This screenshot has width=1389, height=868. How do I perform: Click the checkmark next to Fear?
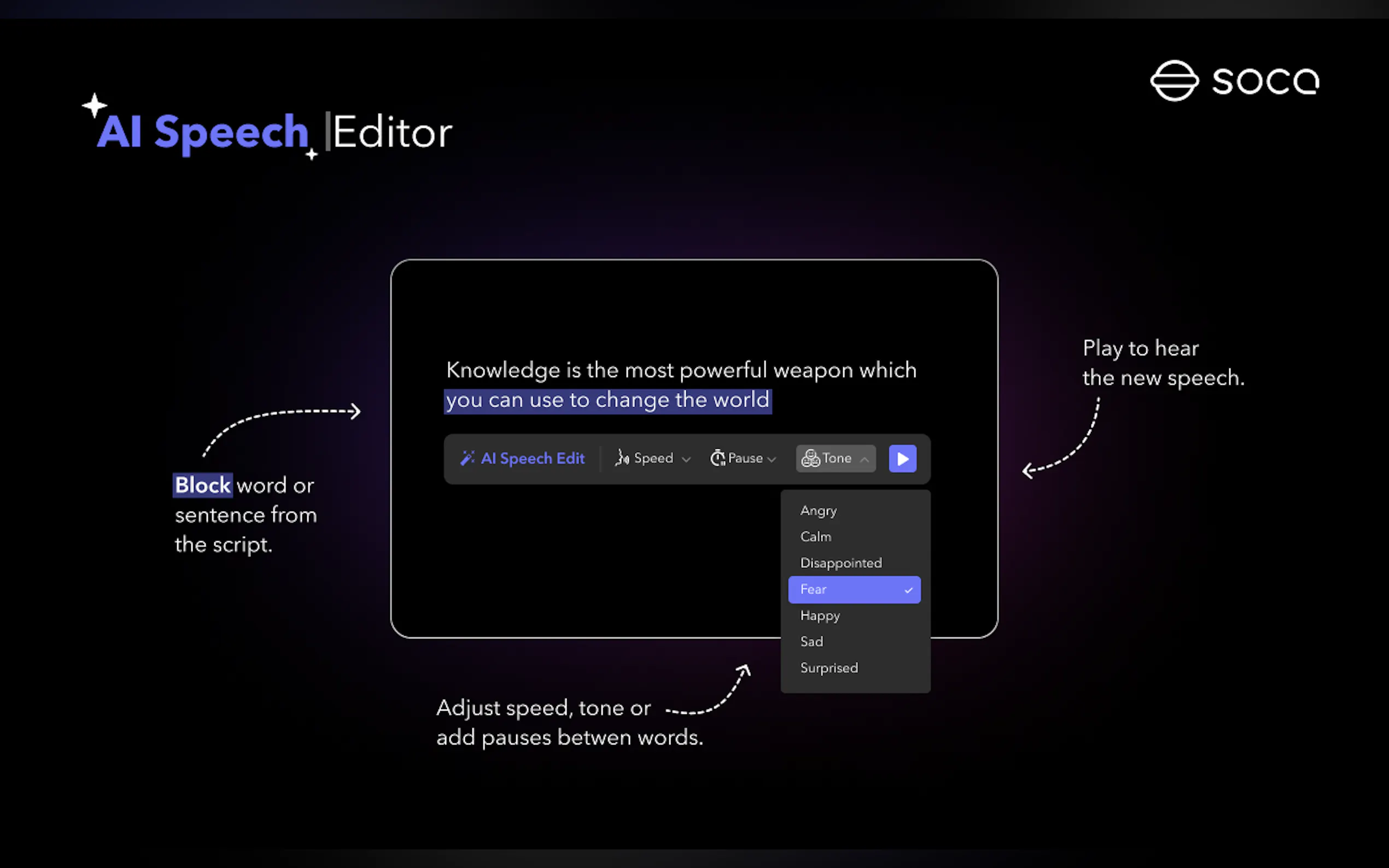coord(908,590)
